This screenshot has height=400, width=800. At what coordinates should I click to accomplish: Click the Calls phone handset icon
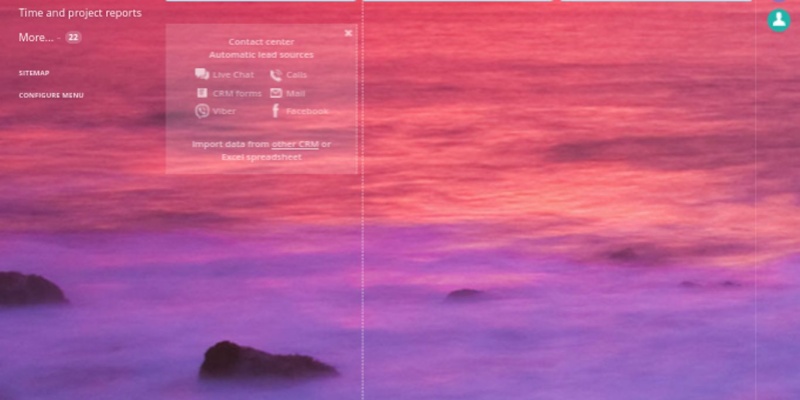[276, 75]
